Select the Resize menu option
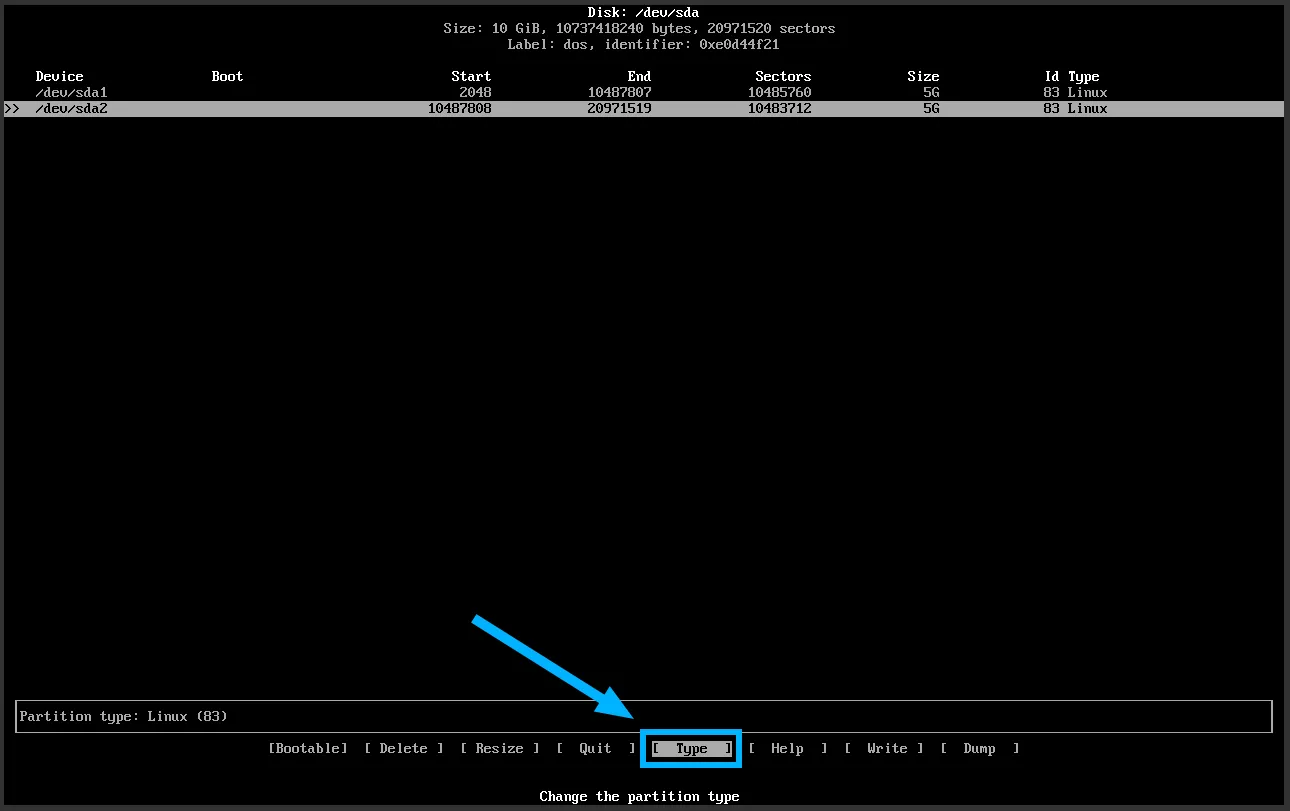Image resolution: width=1290 pixels, height=811 pixels. (499, 748)
